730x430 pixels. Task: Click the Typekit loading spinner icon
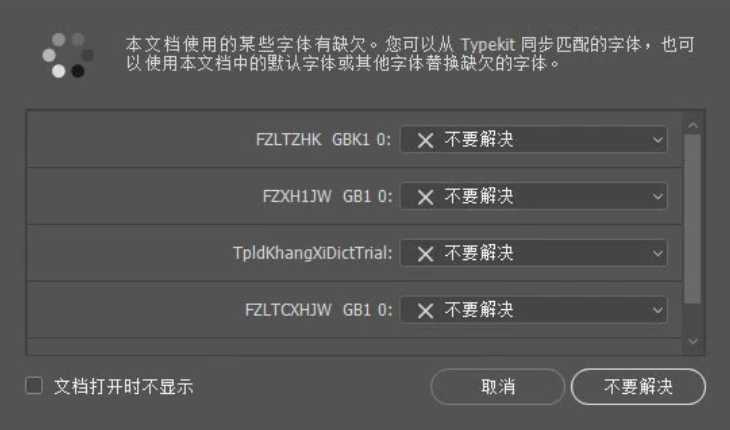pos(67,55)
